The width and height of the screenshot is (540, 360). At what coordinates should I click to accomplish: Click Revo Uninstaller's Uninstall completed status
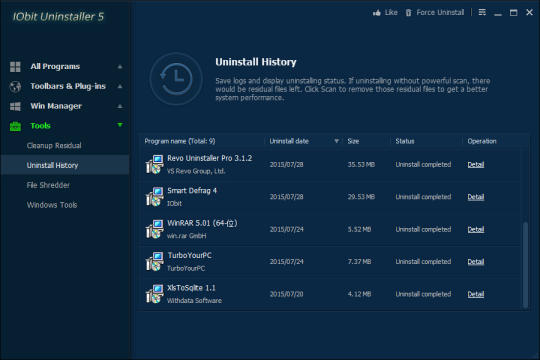[x=423, y=165]
